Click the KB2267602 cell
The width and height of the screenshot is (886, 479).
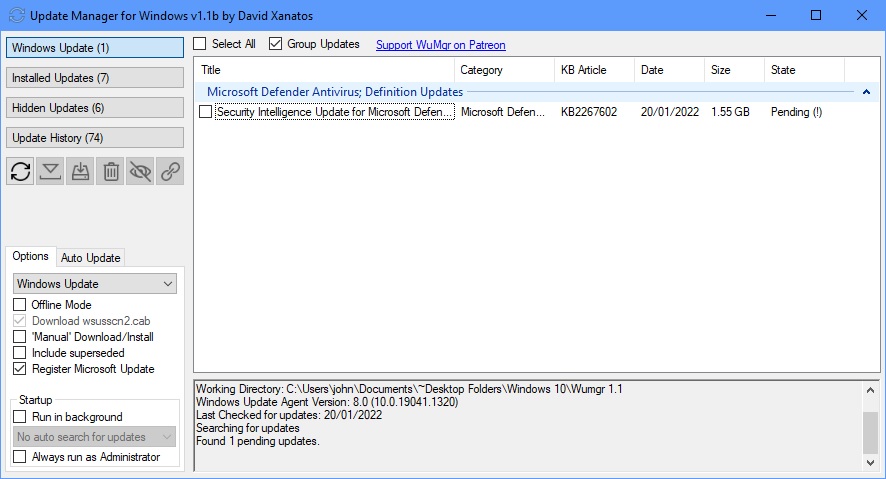click(589, 112)
